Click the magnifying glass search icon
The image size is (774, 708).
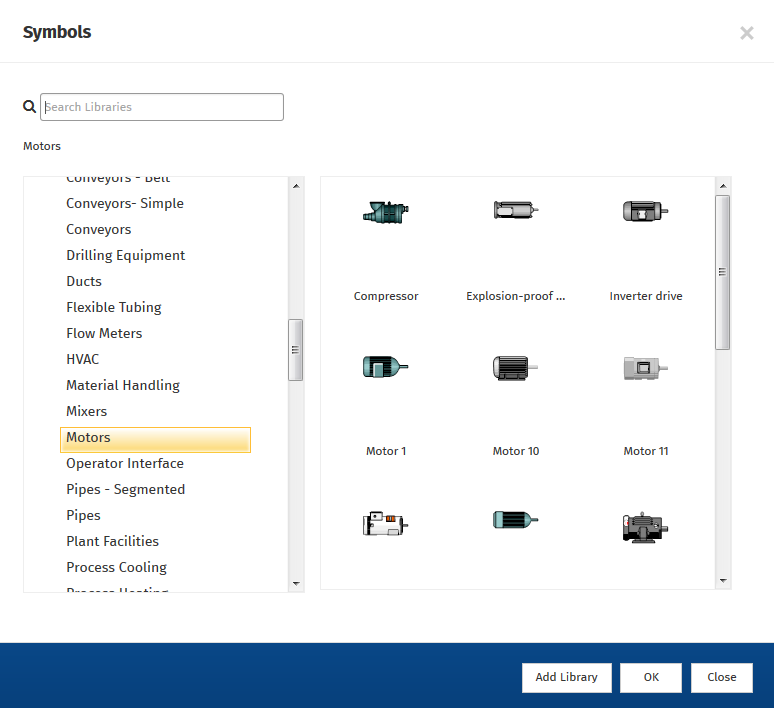(30, 107)
